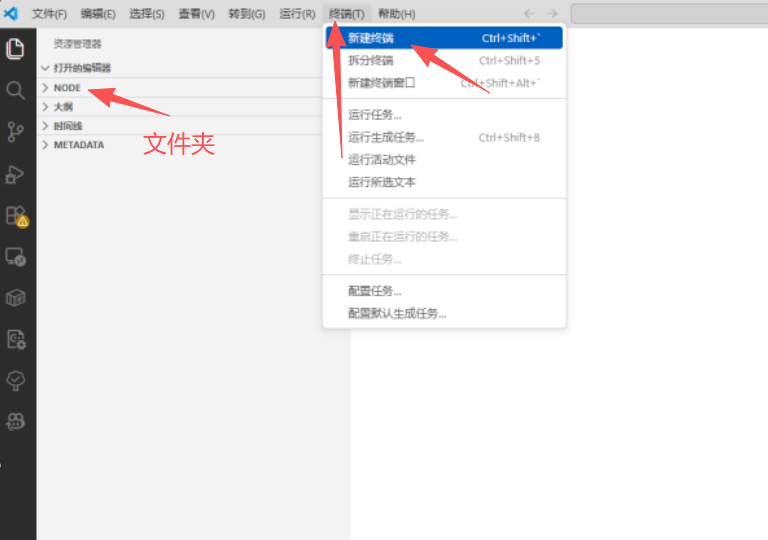Expand the NODE folder section
This screenshot has width=768, height=540.
click(x=67, y=88)
